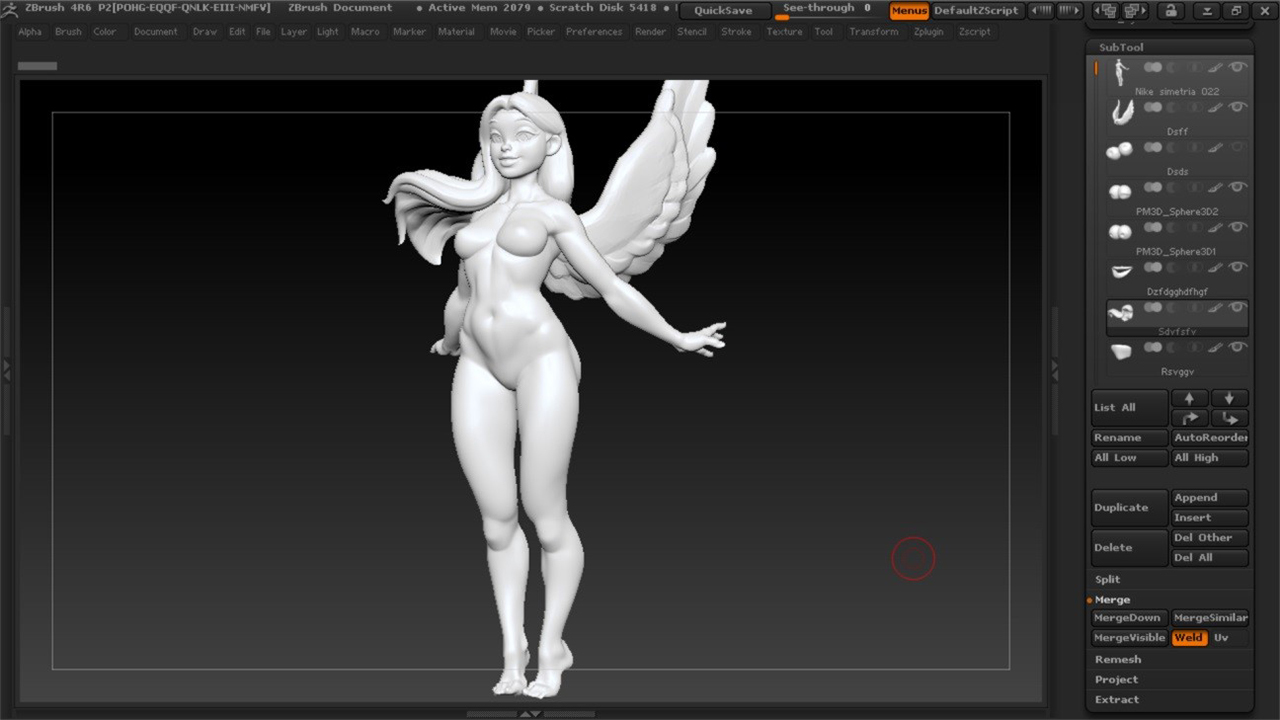Open the Zplugin menu
Screen dimensions: 1280x720
929,32
